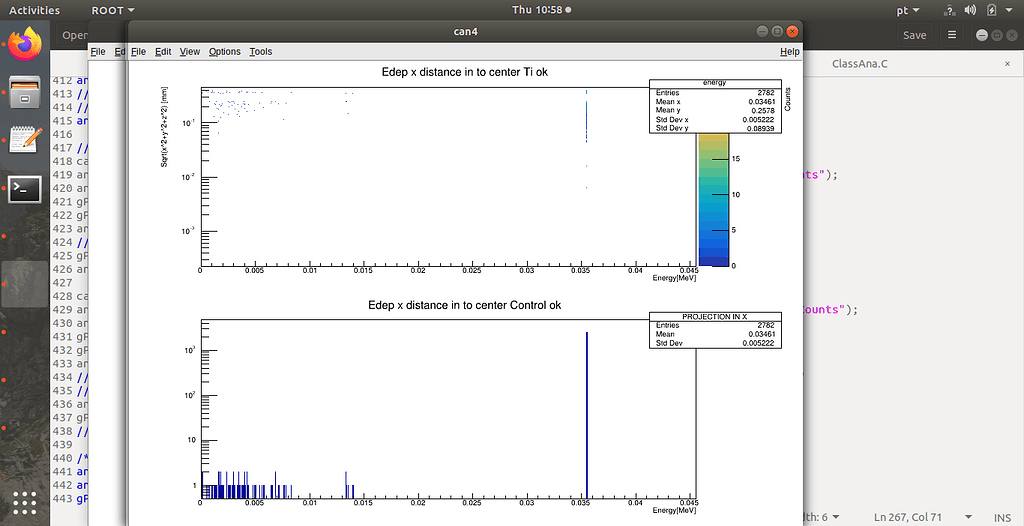Open the gedit hamburger menu
Image resolution: width=1024 pixels, height=526 pixels.
[952, 35]
